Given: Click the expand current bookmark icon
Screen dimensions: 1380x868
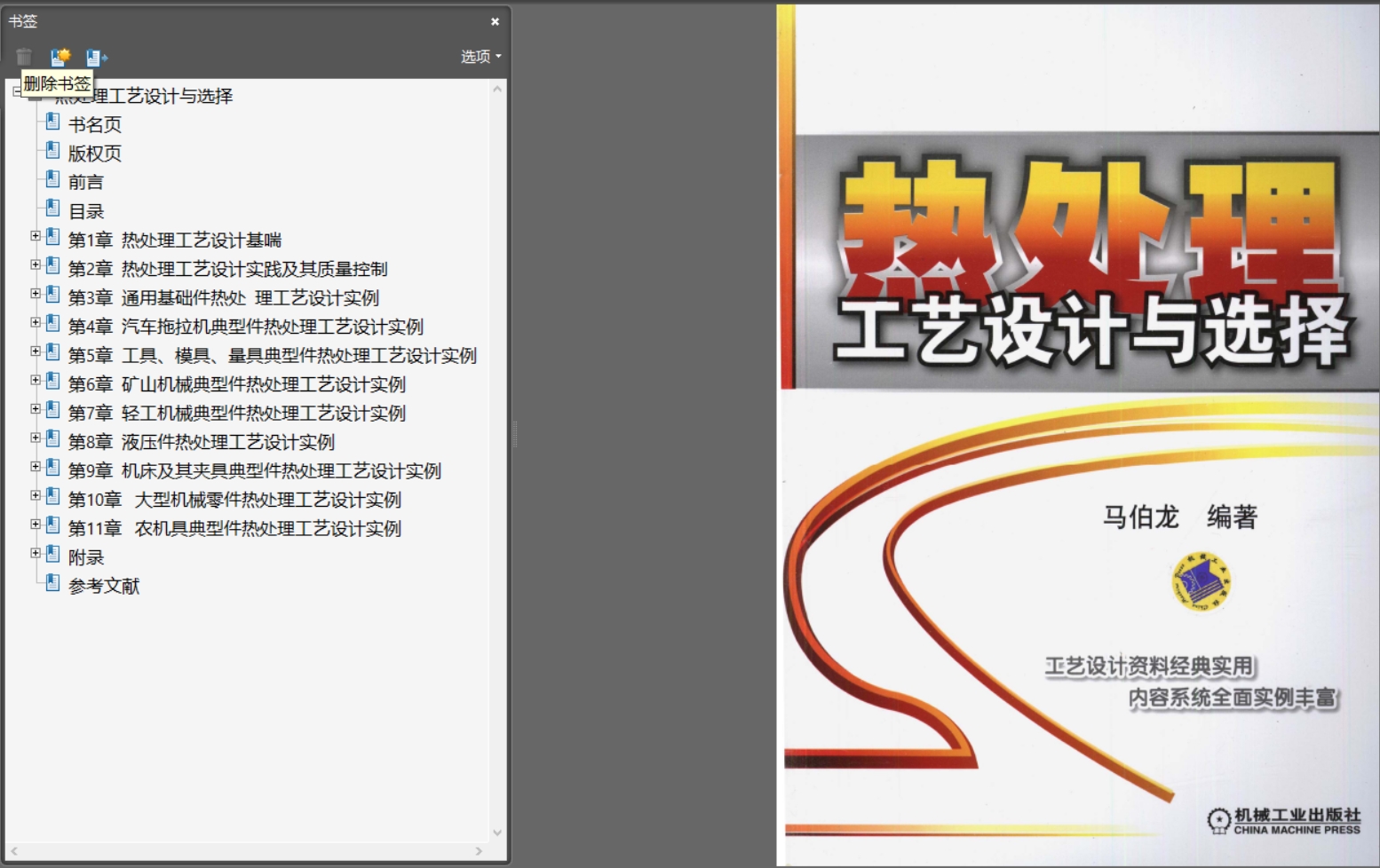Looking at the screenshot, I should click(x=96, y=58).
